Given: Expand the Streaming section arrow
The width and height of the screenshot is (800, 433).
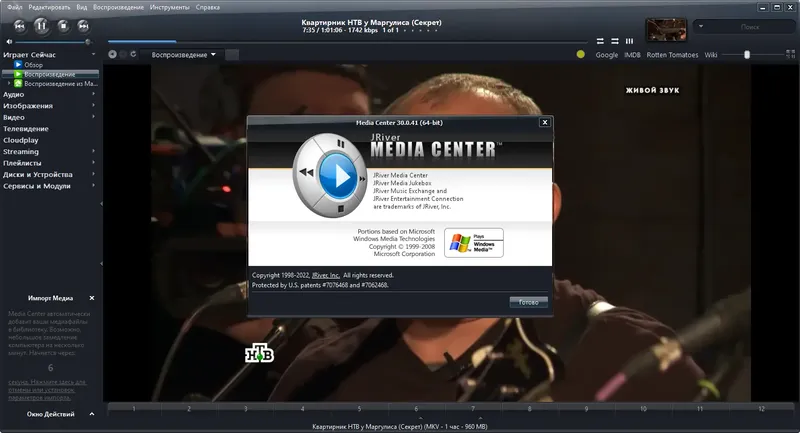Looking at the screenshot, I should pos(93,151).
